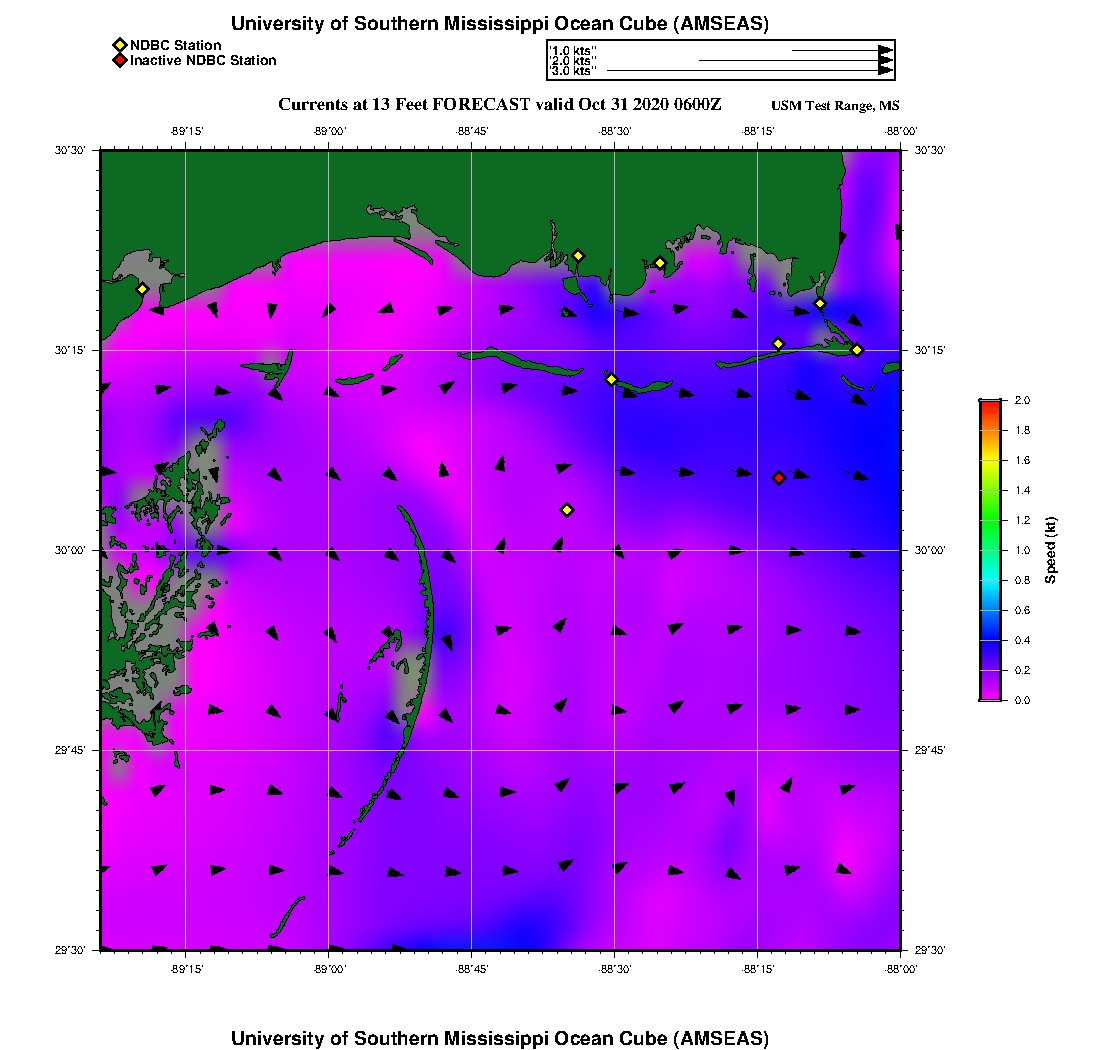Select the red inactive station marker on the map
Screen dimensions: 1100x1050
779,478
